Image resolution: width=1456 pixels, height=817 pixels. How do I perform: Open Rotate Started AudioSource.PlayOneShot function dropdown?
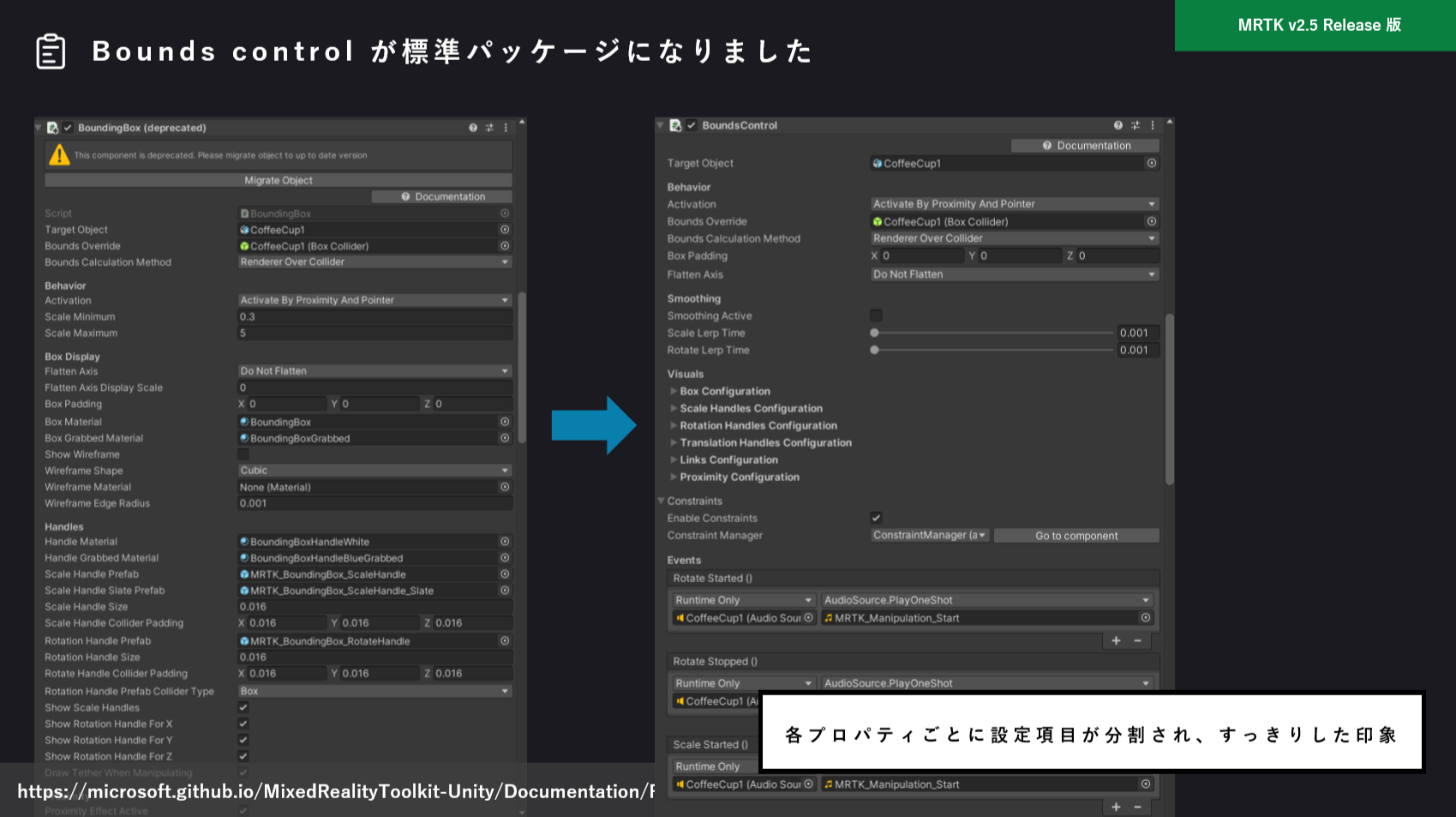tap(987, 600)
